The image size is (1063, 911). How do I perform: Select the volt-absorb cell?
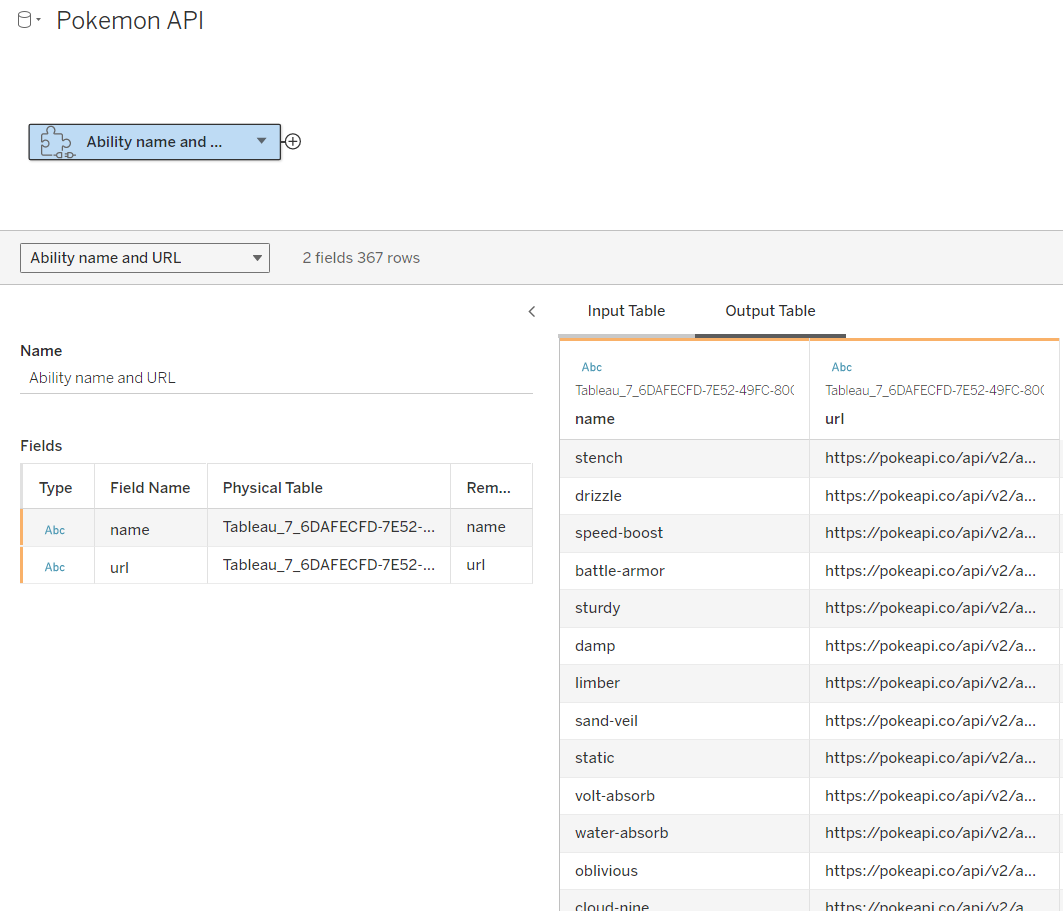tap(685, 796)
